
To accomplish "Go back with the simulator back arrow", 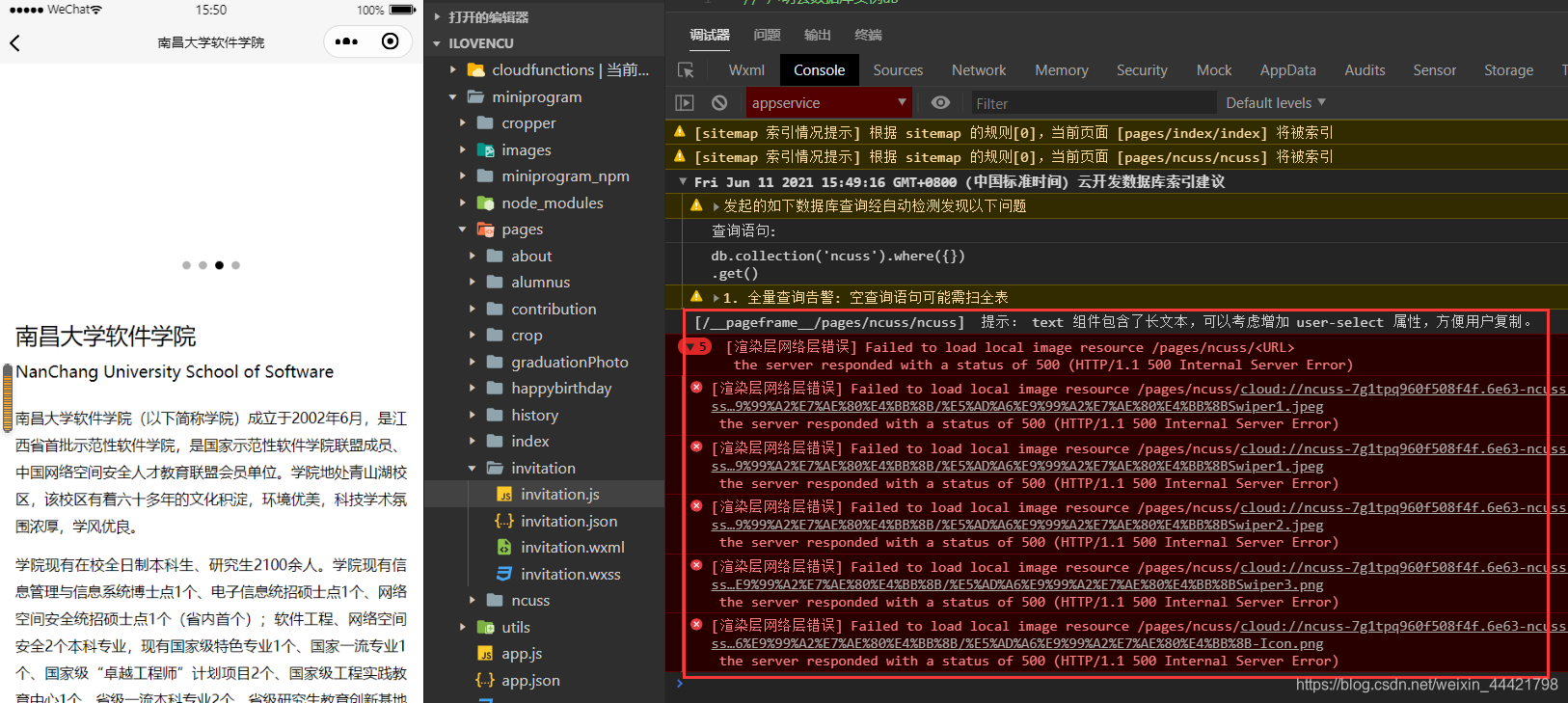I will (14, 42).
